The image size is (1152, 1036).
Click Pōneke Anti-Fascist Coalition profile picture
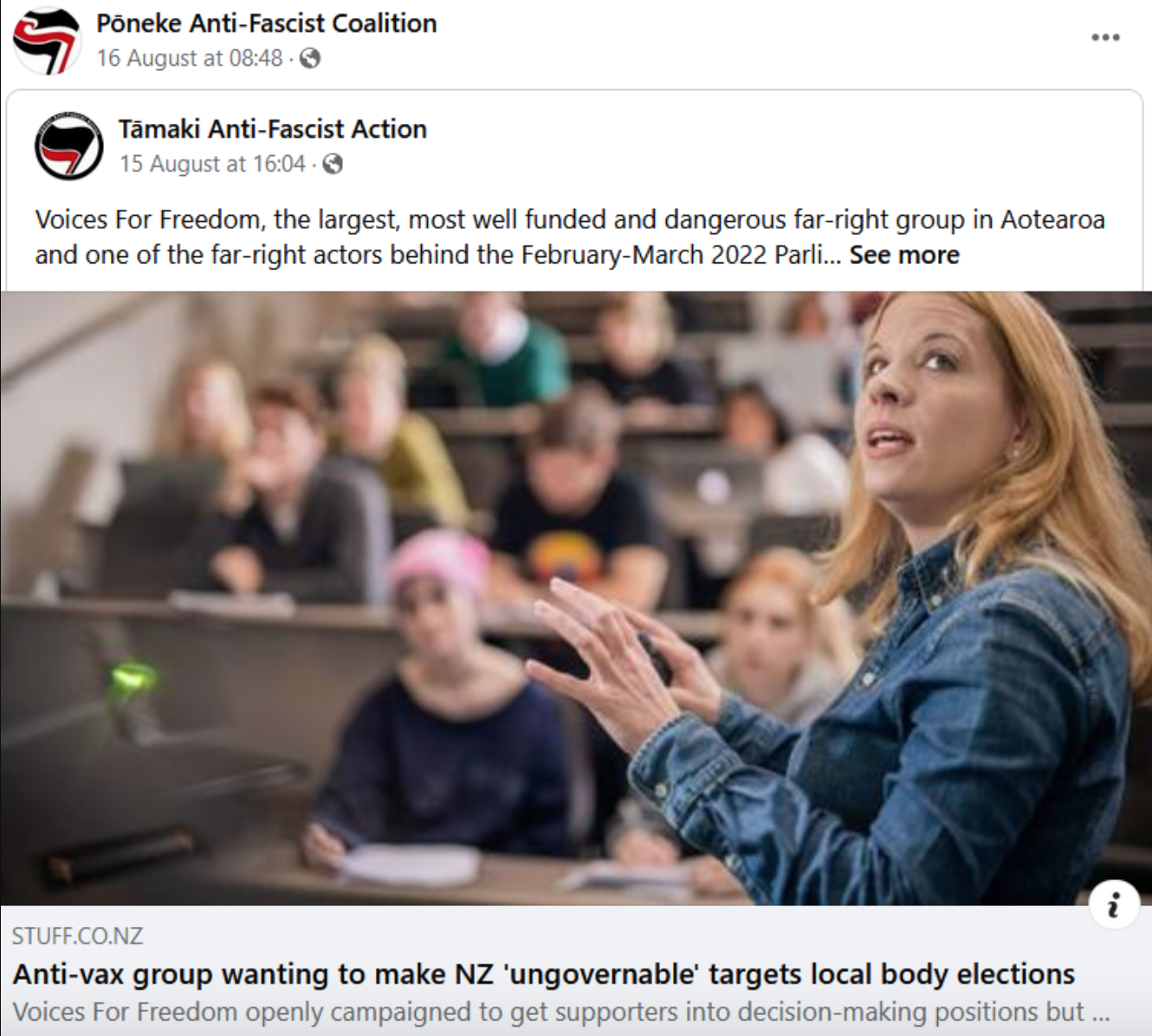[x=46, y=40]
